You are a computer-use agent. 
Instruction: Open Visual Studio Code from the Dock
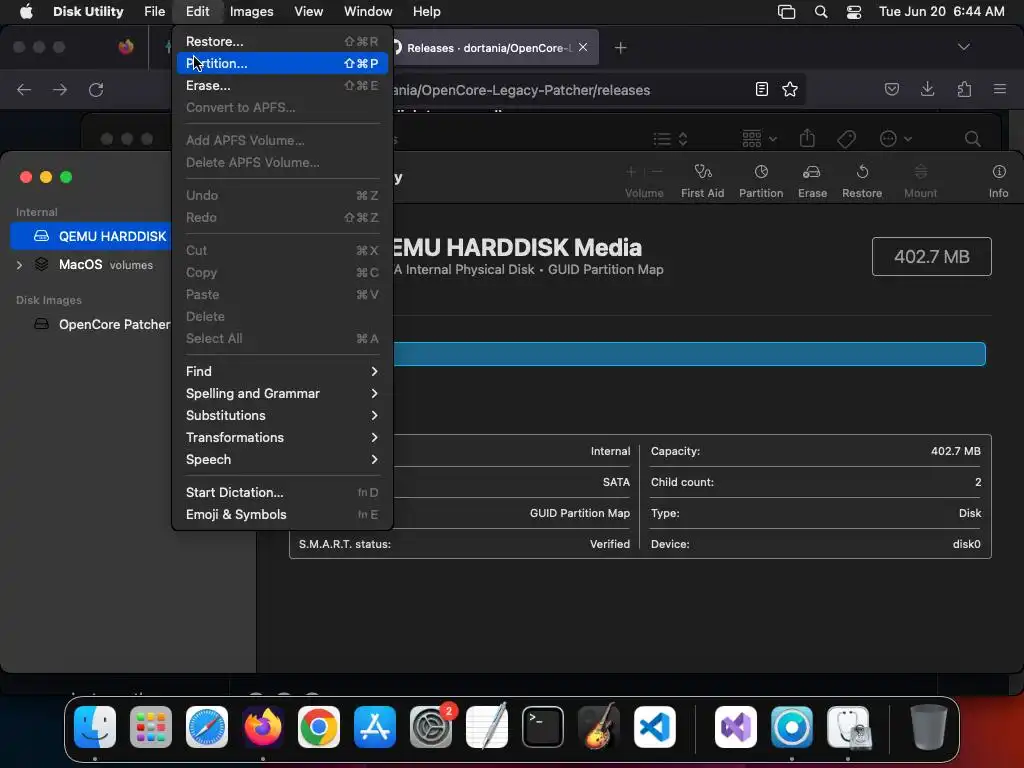tap(654, 727)
